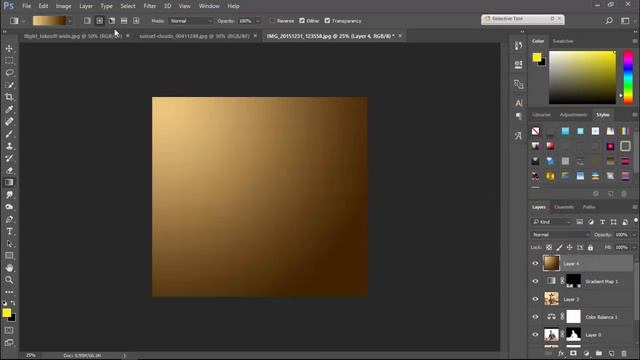Screen dimensions: 640x360
Task: Choose the Radial Gradient style button
Action: click(x=100, y=21)
